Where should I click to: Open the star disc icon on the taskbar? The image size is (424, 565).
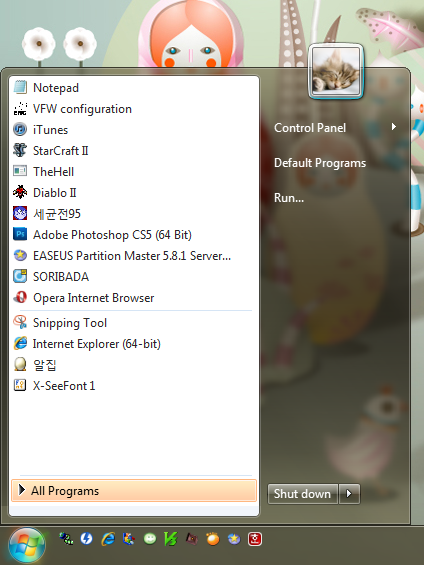pyautogui.click(x=234, y=539)
